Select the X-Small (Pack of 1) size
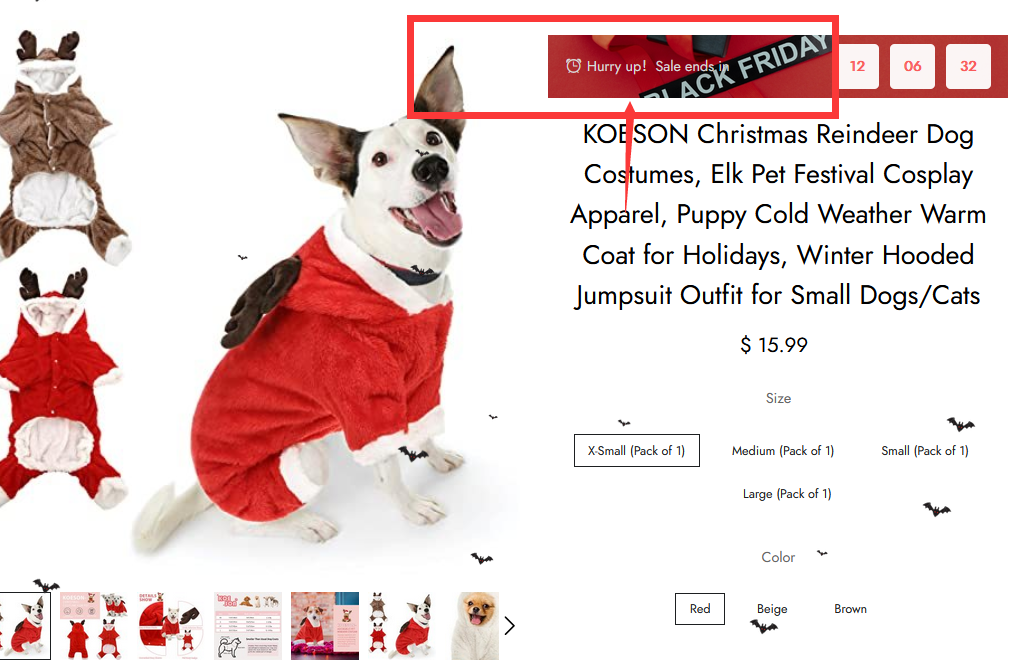The height and width of the screenshot is (663, 1017). coord(636,450)
